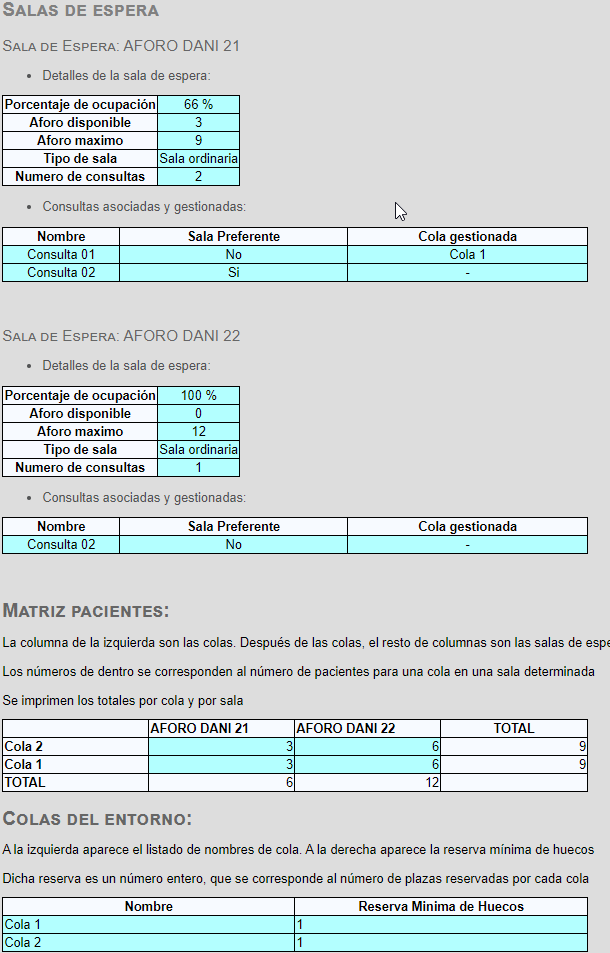Click the 'Sala Preferente' header in first table
Screen dimensions: 610x953
click(233, 236)
